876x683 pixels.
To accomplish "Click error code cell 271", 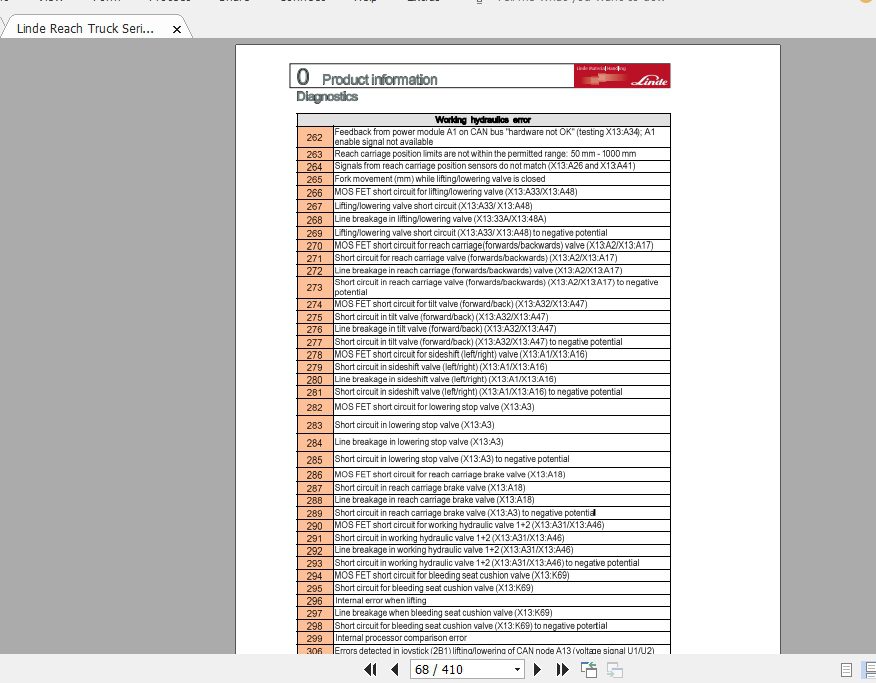I will (315, 259).
